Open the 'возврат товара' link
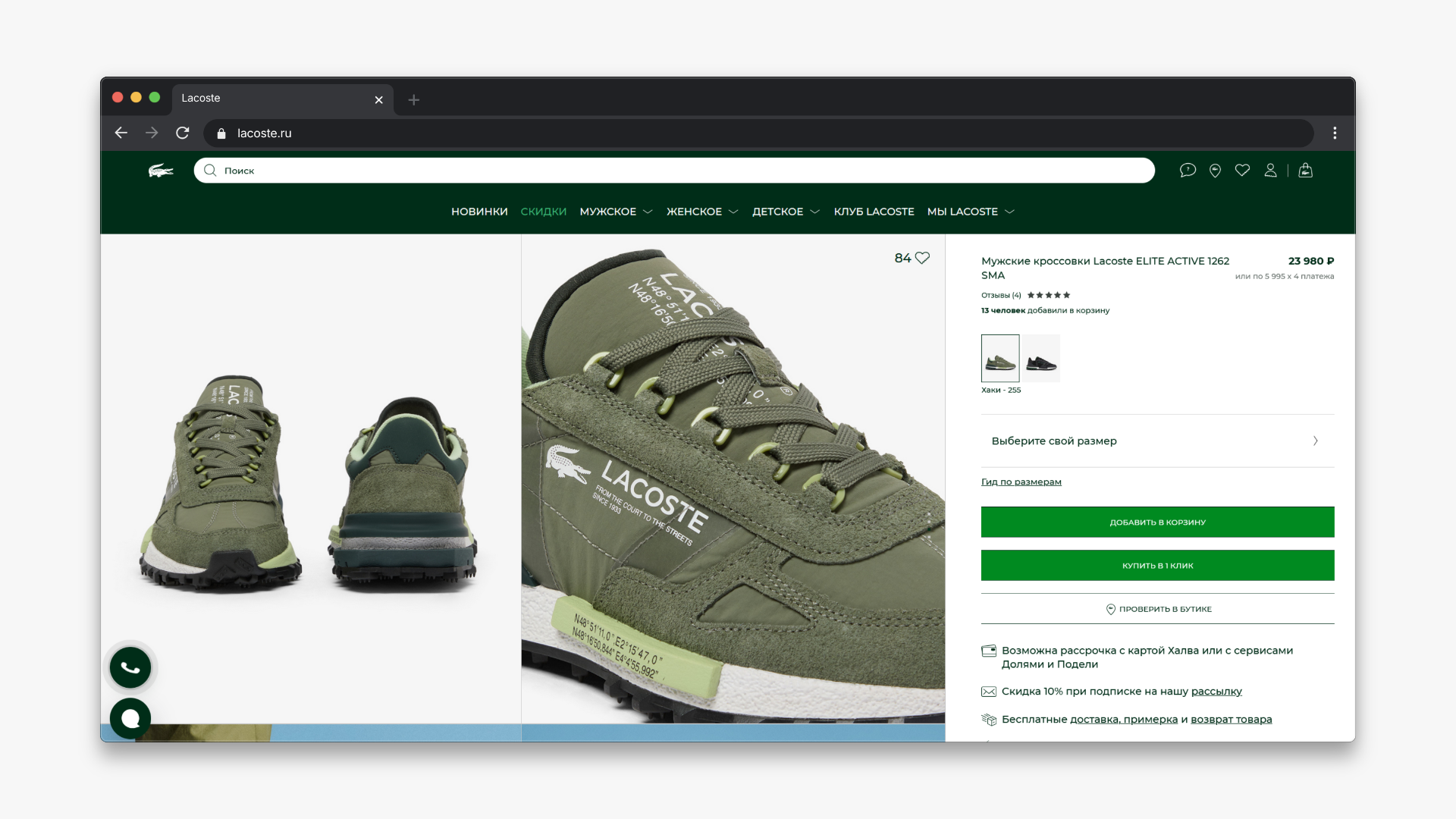 pyautogui.click(x=1231, y=720)
